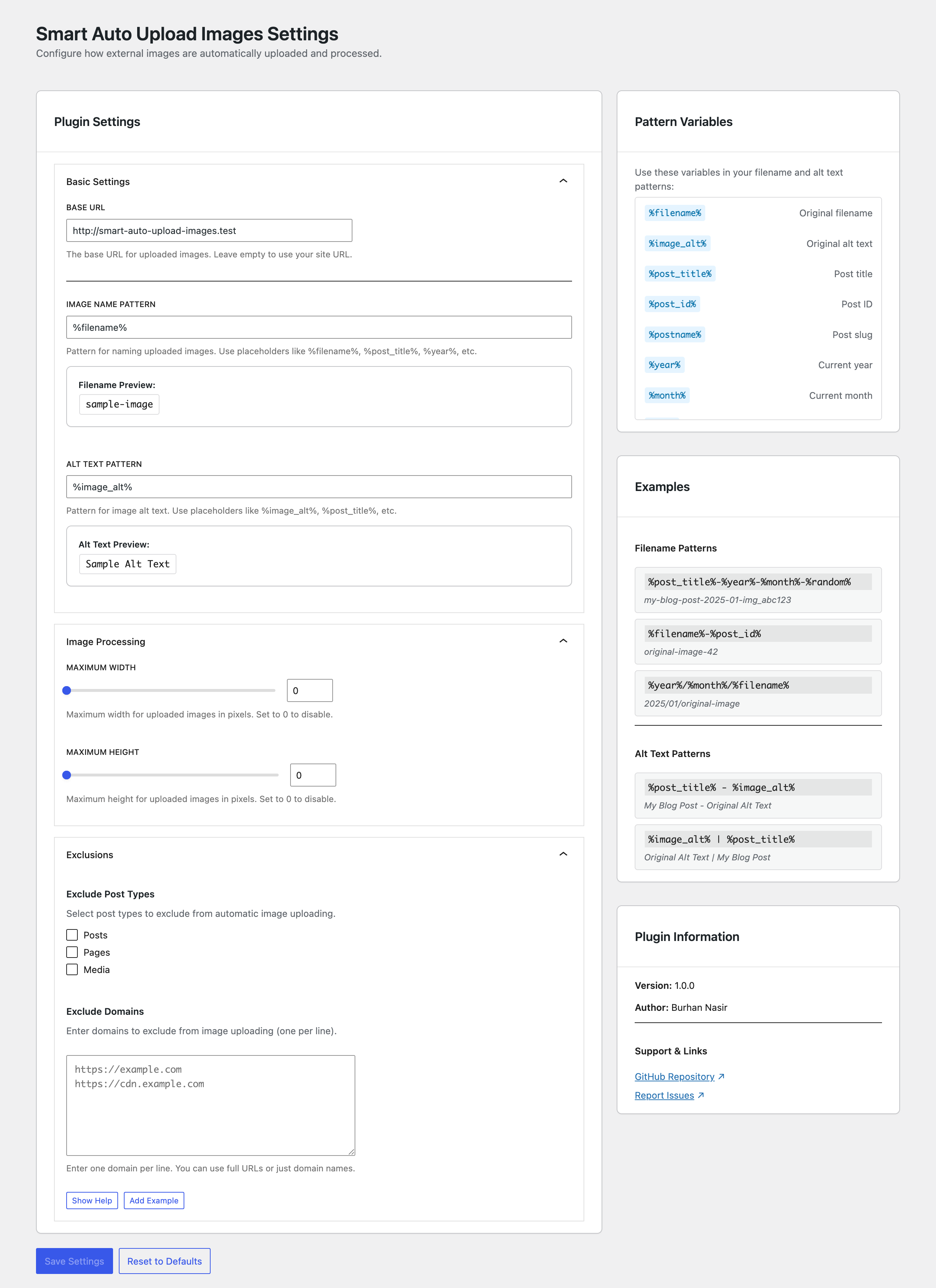936x1288 pixels.
Task: Collapse the Basic Settings section
Action: [x=563, y=181]
